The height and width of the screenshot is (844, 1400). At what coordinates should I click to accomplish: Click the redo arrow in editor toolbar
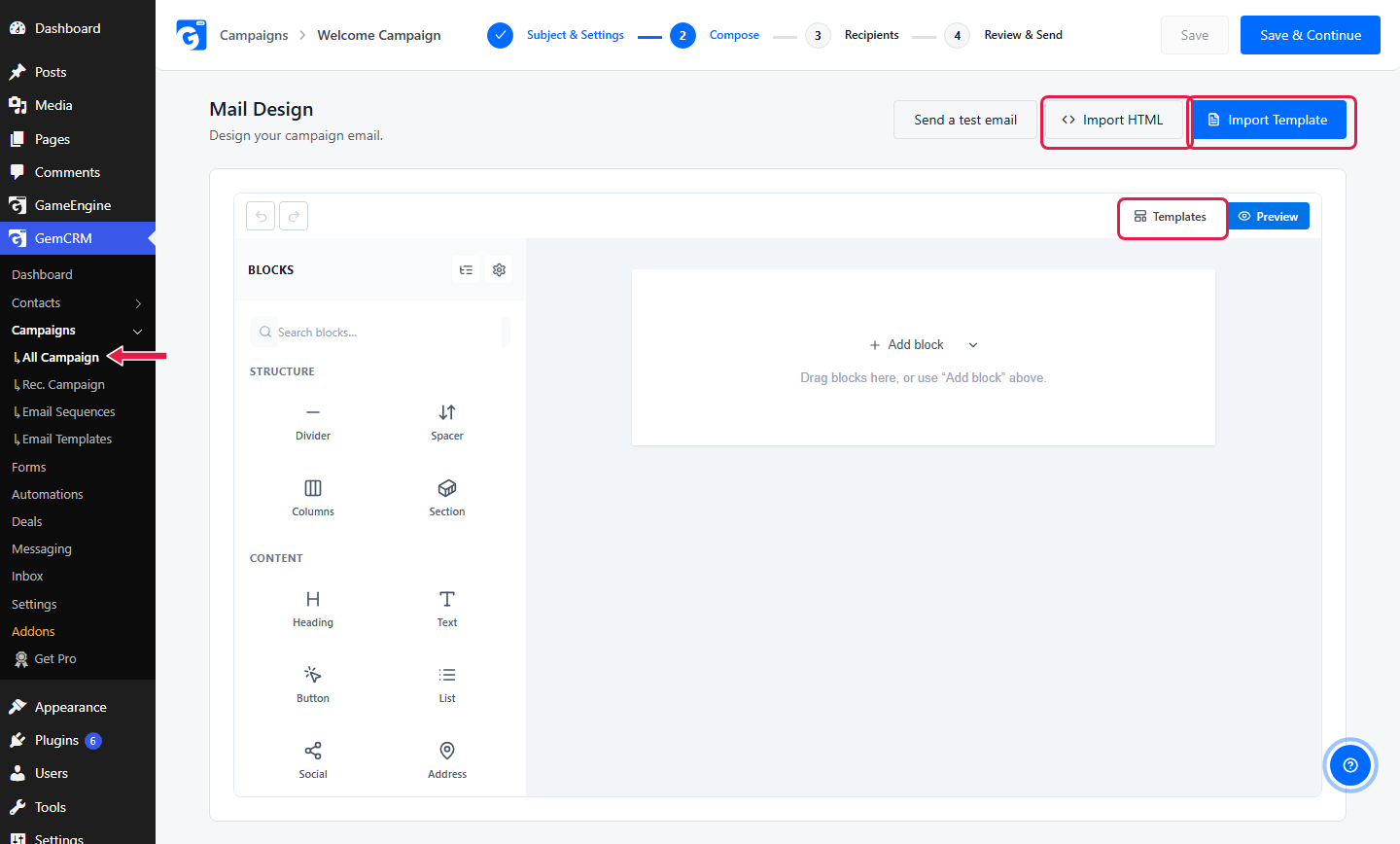click(294, 216)
